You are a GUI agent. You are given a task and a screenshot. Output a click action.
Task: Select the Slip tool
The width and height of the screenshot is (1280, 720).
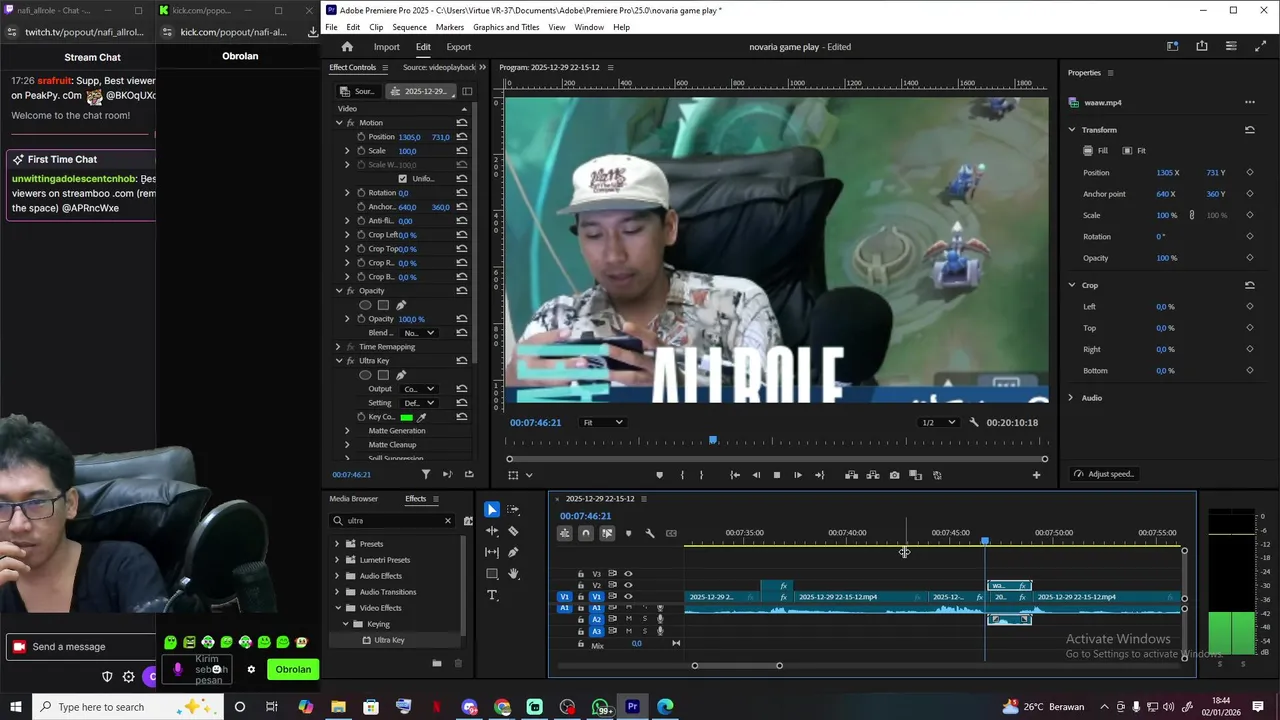tap(492, 552)
